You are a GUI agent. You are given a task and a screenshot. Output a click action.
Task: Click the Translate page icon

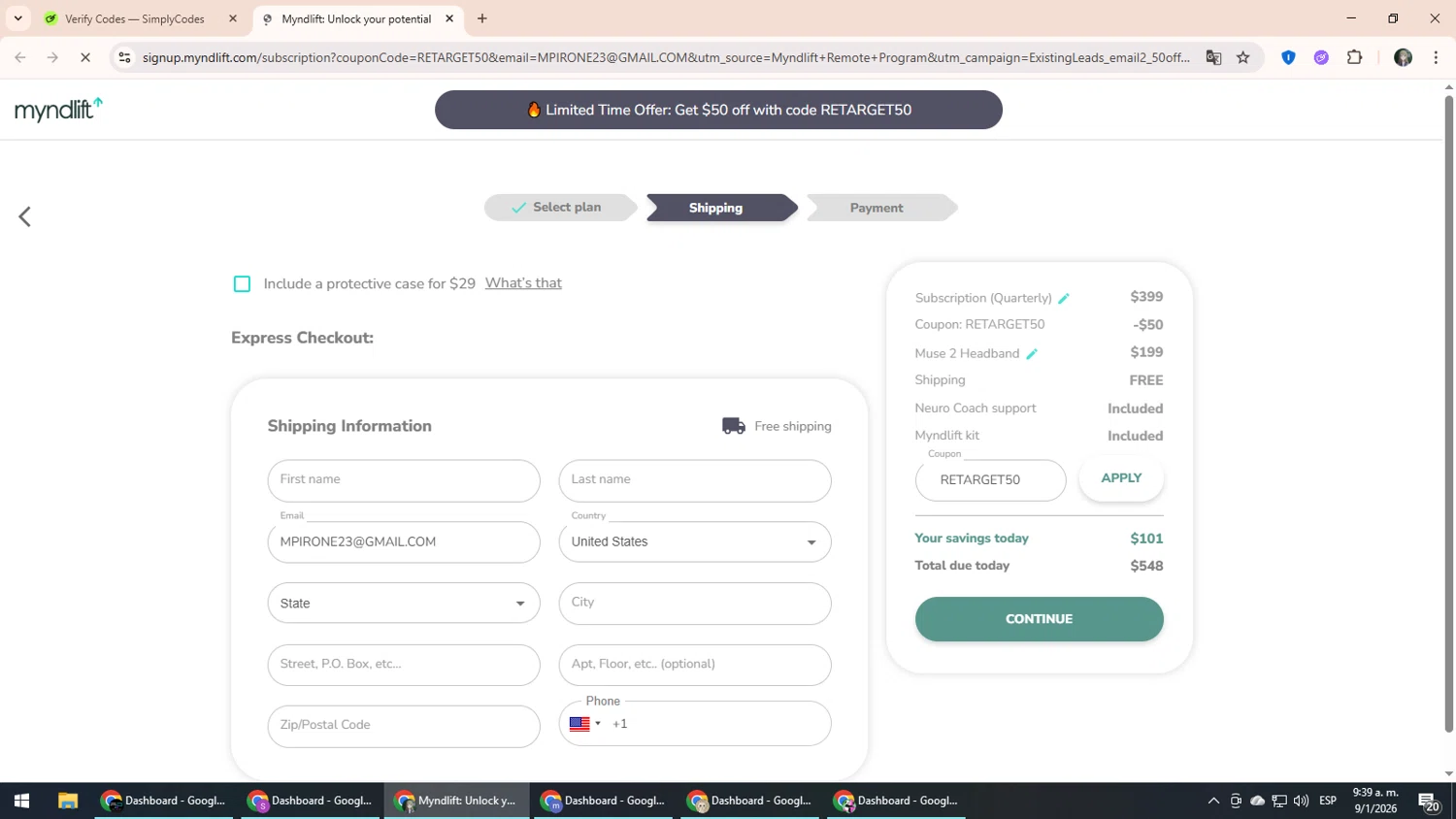tap(1213, 57)
